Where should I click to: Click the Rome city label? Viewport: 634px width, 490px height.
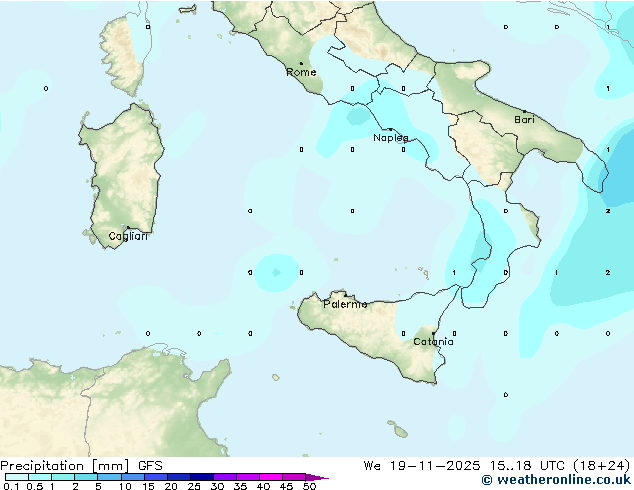click(x=301, y=72)
